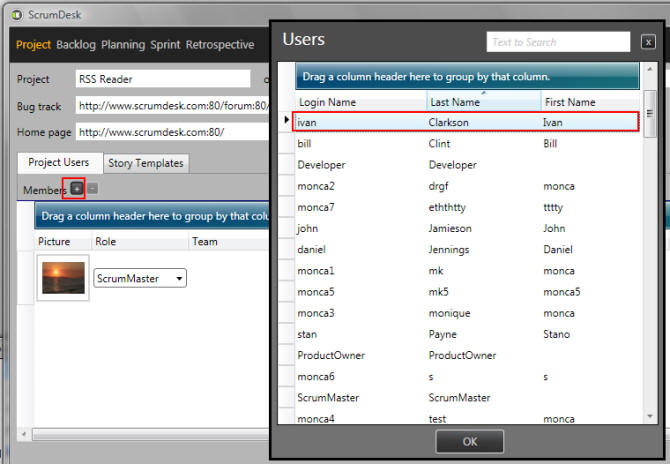Viewport: 670px width, 464px height.
Task: Select the john Jamieson user row
Action: (x=467, y=229)
